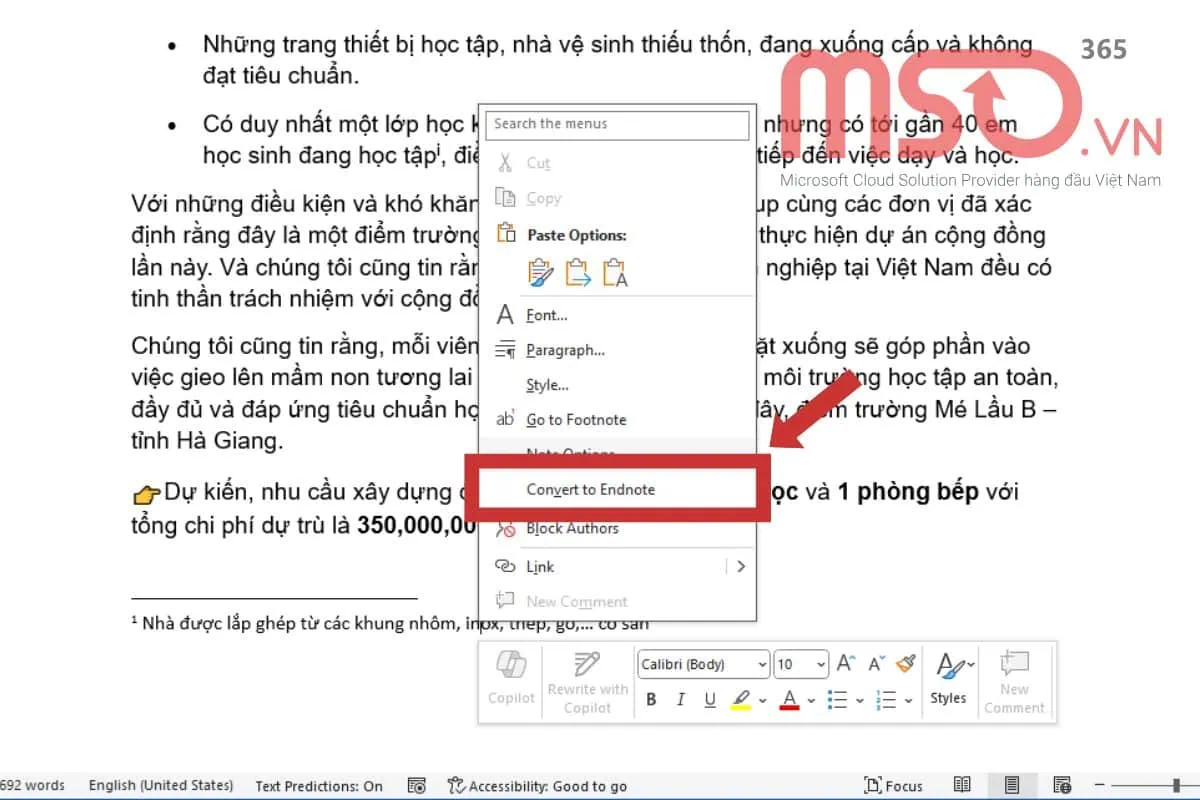Select Keep Text Only paste icon
Image resolution: width=1200 pixels, height=800 pixels.
[x=615, y=272]
